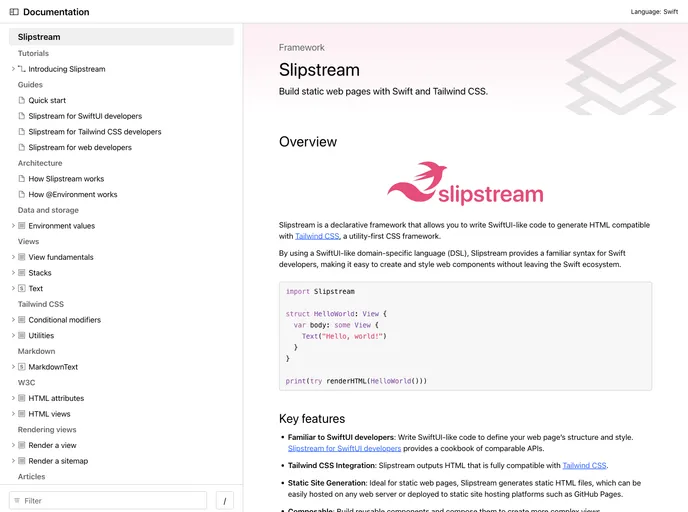This screenshot has height=512, width=688.
Task: Click the Swift code sample block
Action: coord(466,336)
